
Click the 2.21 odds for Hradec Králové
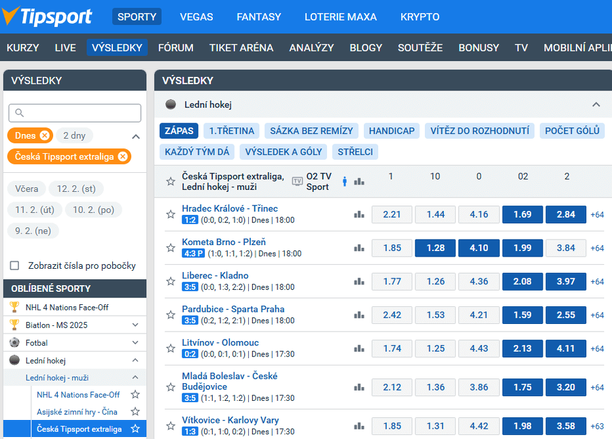[391, 214]
